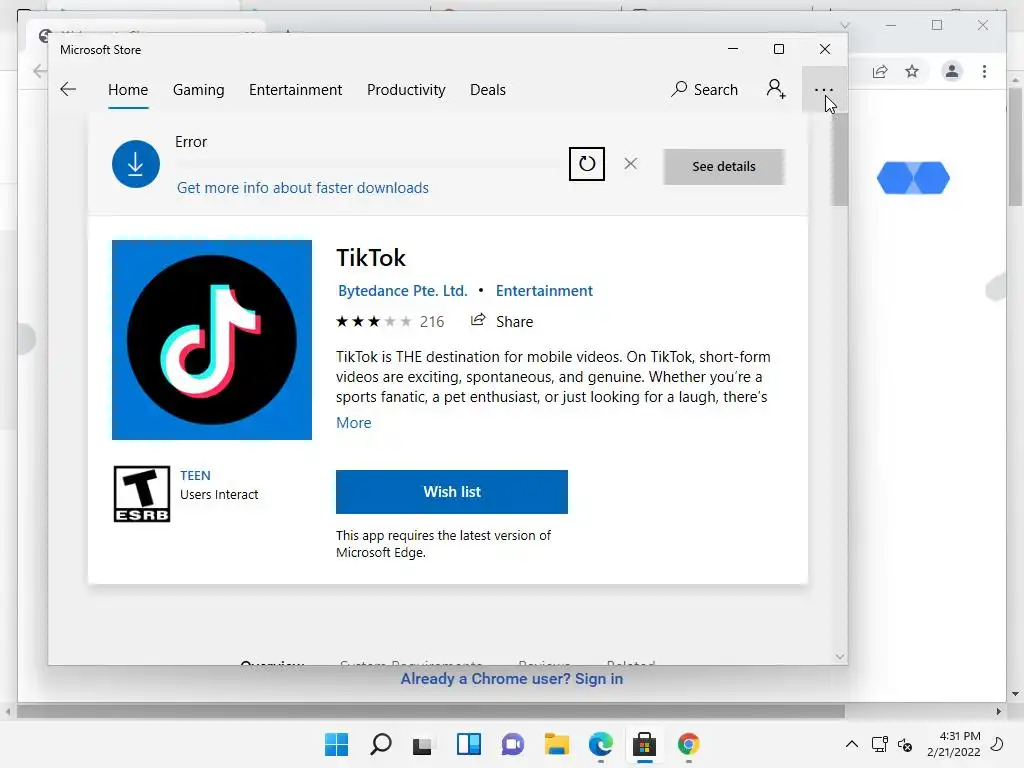This screenshot has height=768, width=1024.
Task: Click the Store scrollbar down arrow
Action: click(x=840, y=656)
